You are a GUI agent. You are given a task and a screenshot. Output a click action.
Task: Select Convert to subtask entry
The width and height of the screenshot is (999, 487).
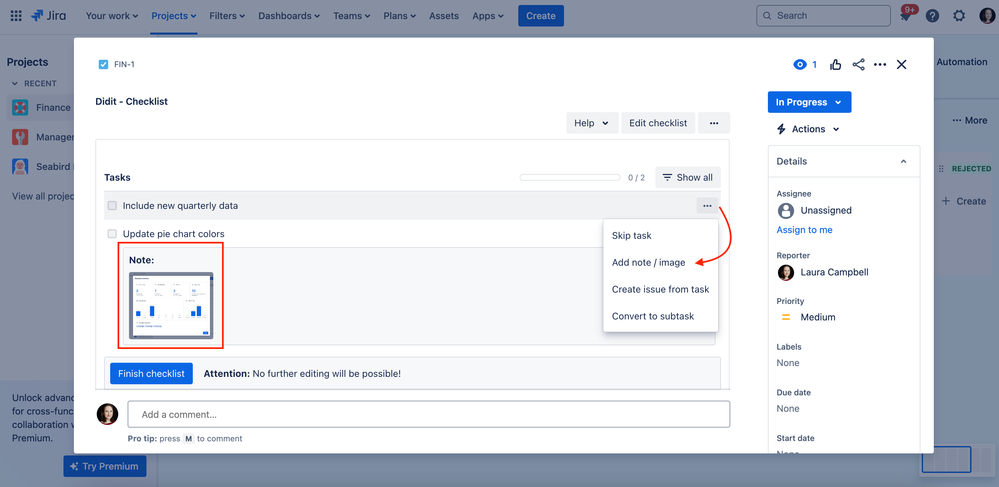[x=661, y=316]
